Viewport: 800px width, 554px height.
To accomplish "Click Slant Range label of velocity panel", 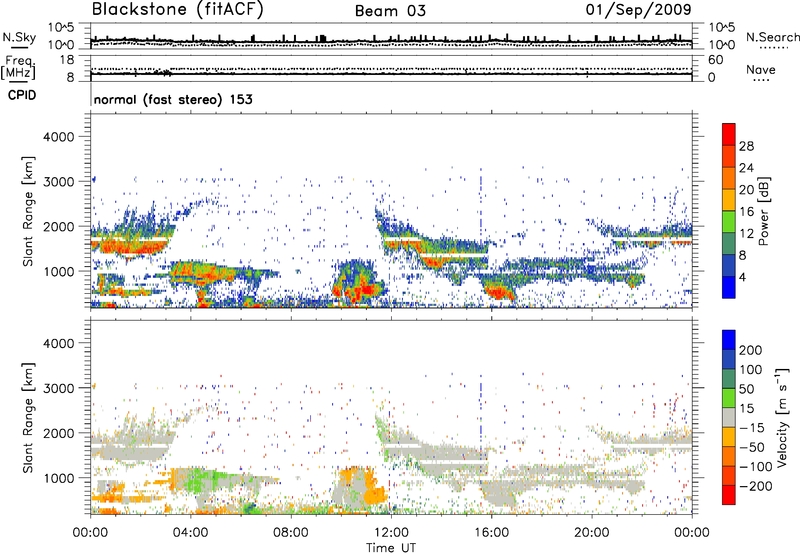I will tap(28, 417).
